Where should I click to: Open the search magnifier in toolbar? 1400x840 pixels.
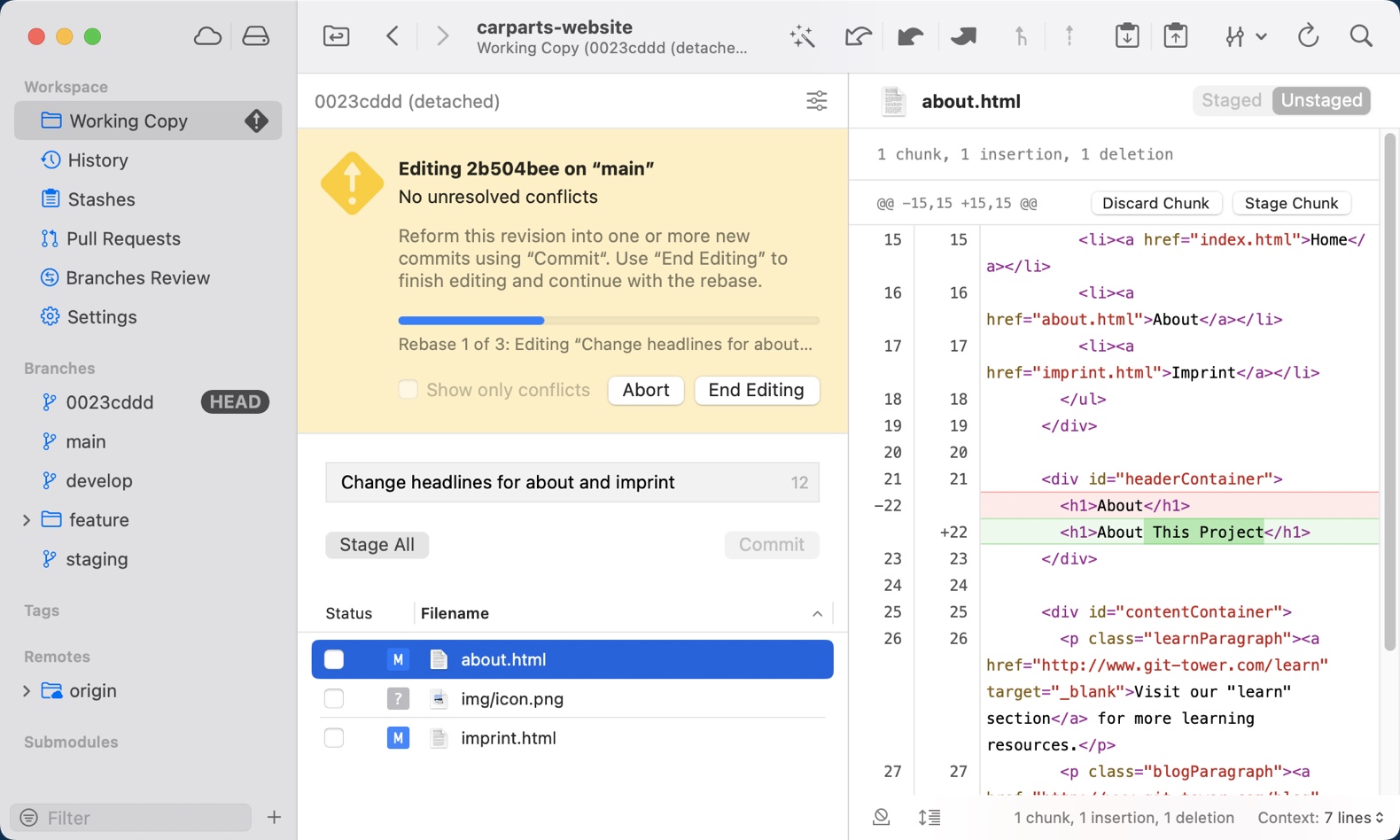[1361, 36]
